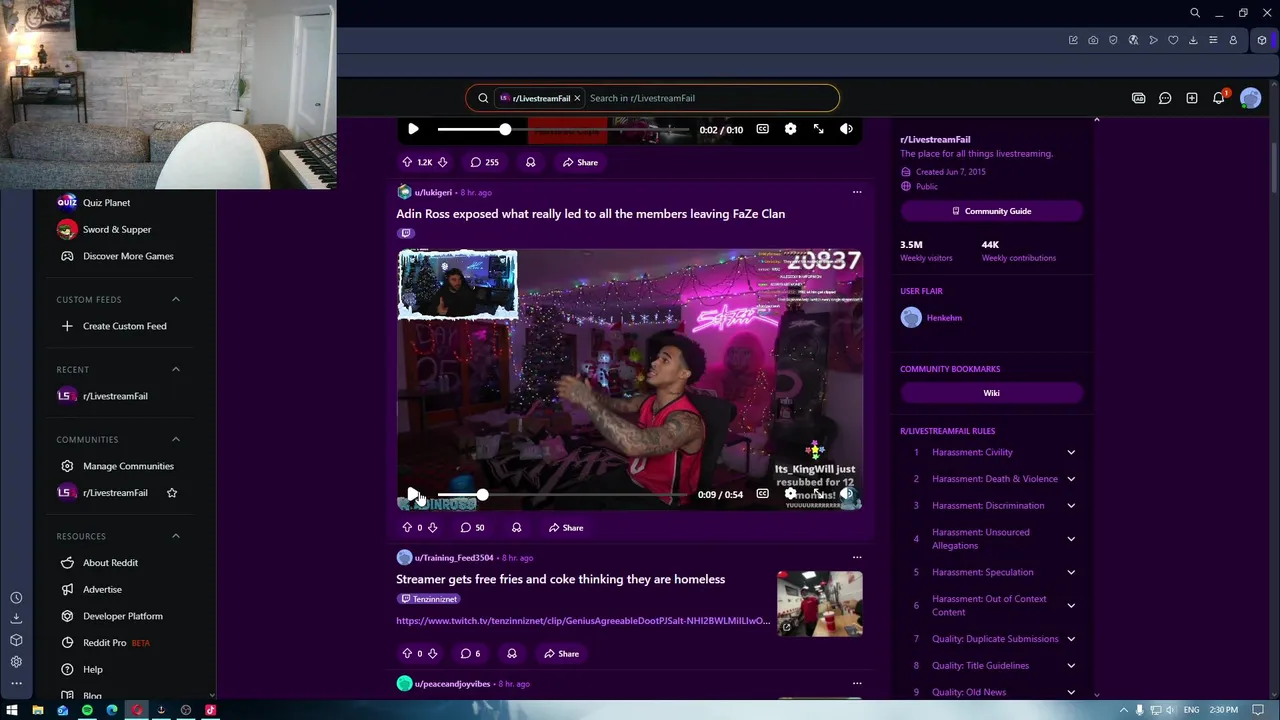Open the browser send flow arrow icon
Screen dimensions: 1280x720
(x=1153, y=40)
